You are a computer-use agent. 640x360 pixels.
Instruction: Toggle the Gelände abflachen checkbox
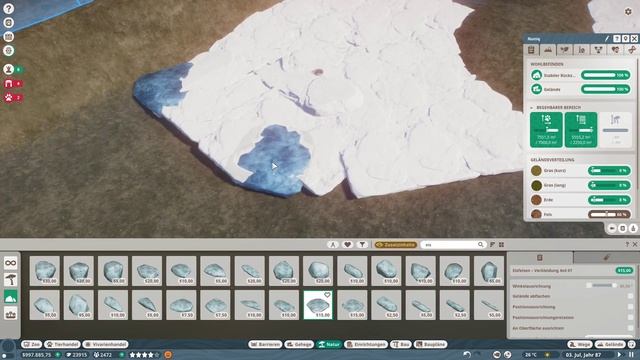coord(631,296)
